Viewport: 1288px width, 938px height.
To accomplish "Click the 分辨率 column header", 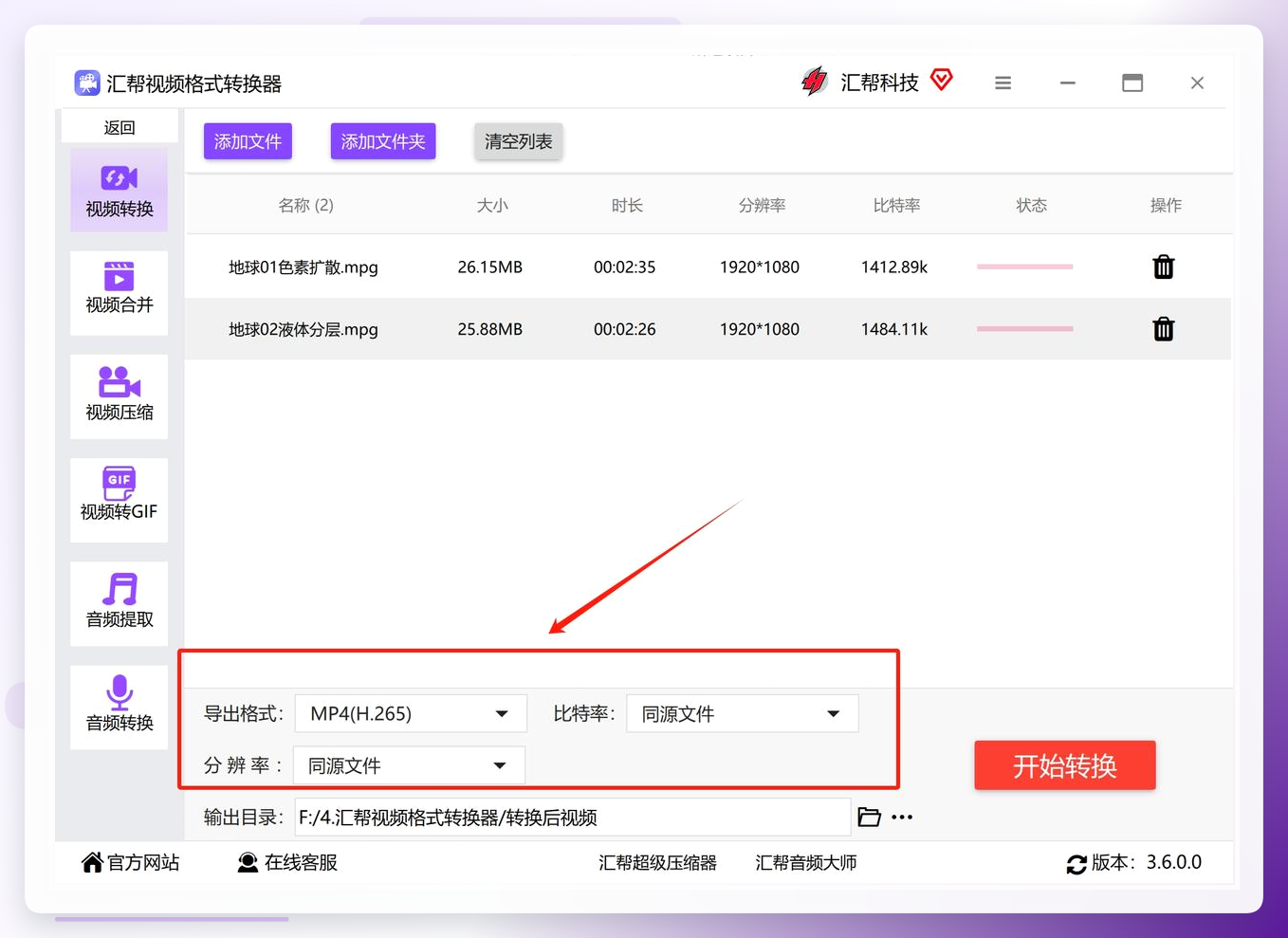I will [762, 205].
